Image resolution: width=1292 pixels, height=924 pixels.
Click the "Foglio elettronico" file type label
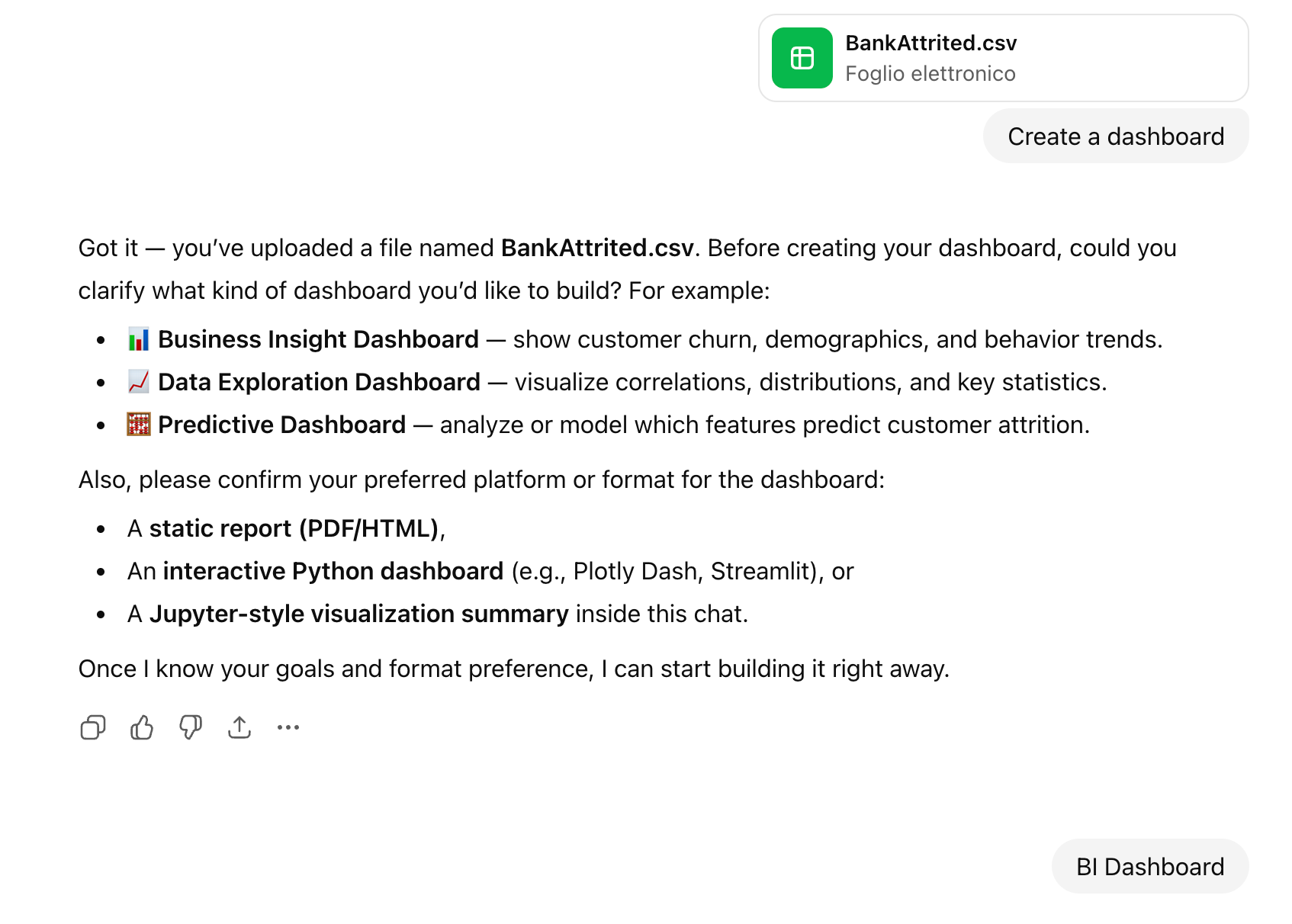[930, 74]
